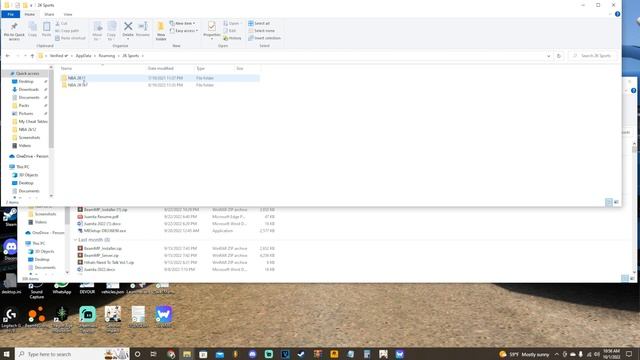640x360 pixels.
Task: Open the address bar history dropdown
Action: (549, 56)
